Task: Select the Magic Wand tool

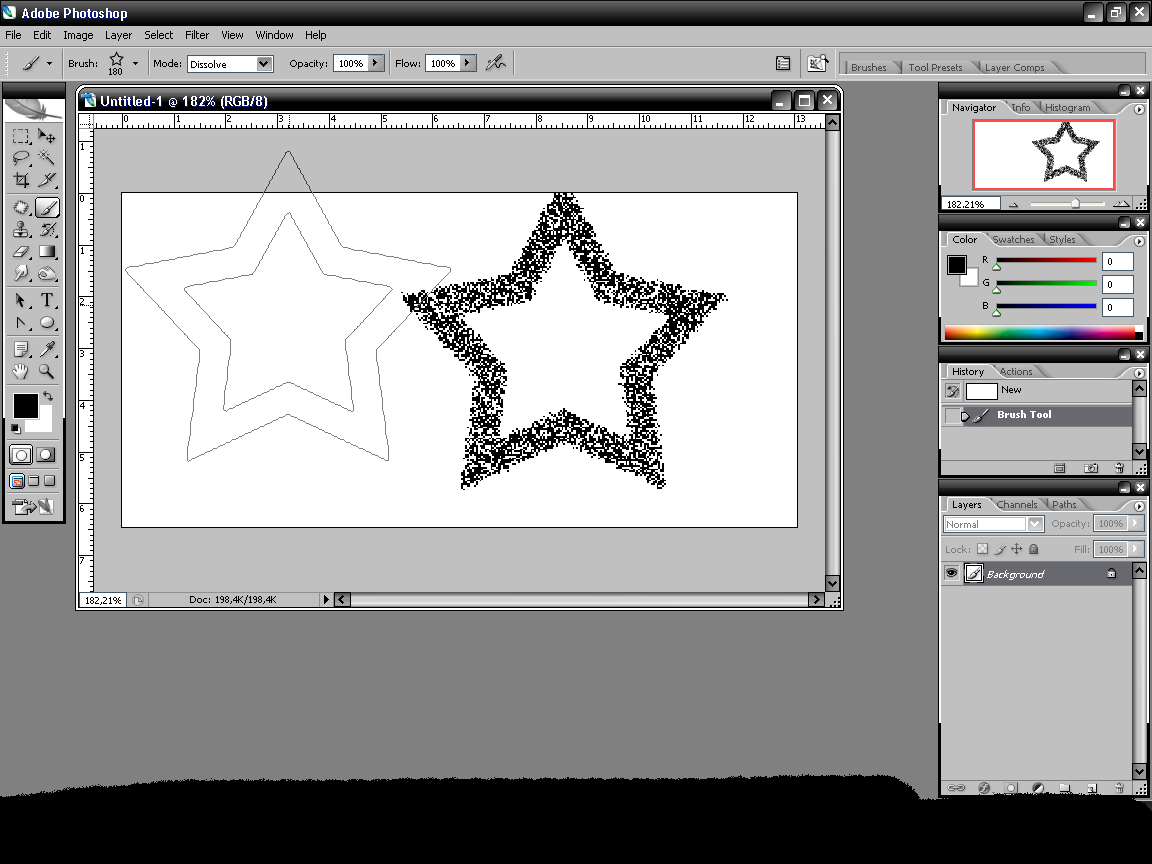Action: (46, 158)
